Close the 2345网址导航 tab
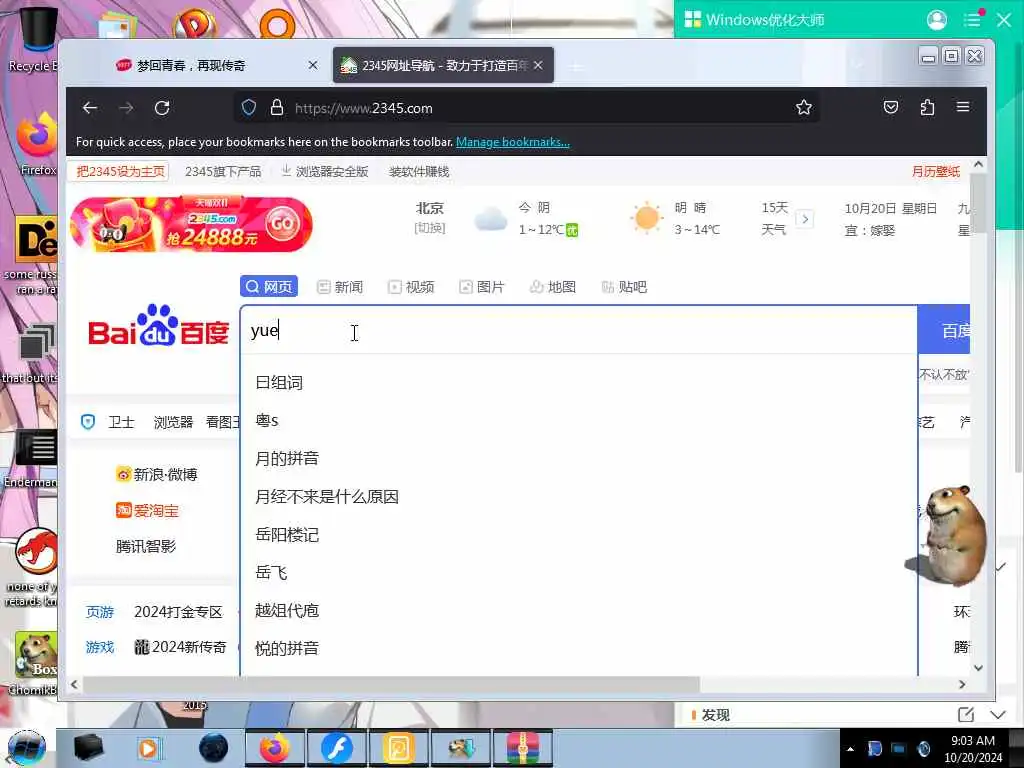 click(x=537, y=65)
